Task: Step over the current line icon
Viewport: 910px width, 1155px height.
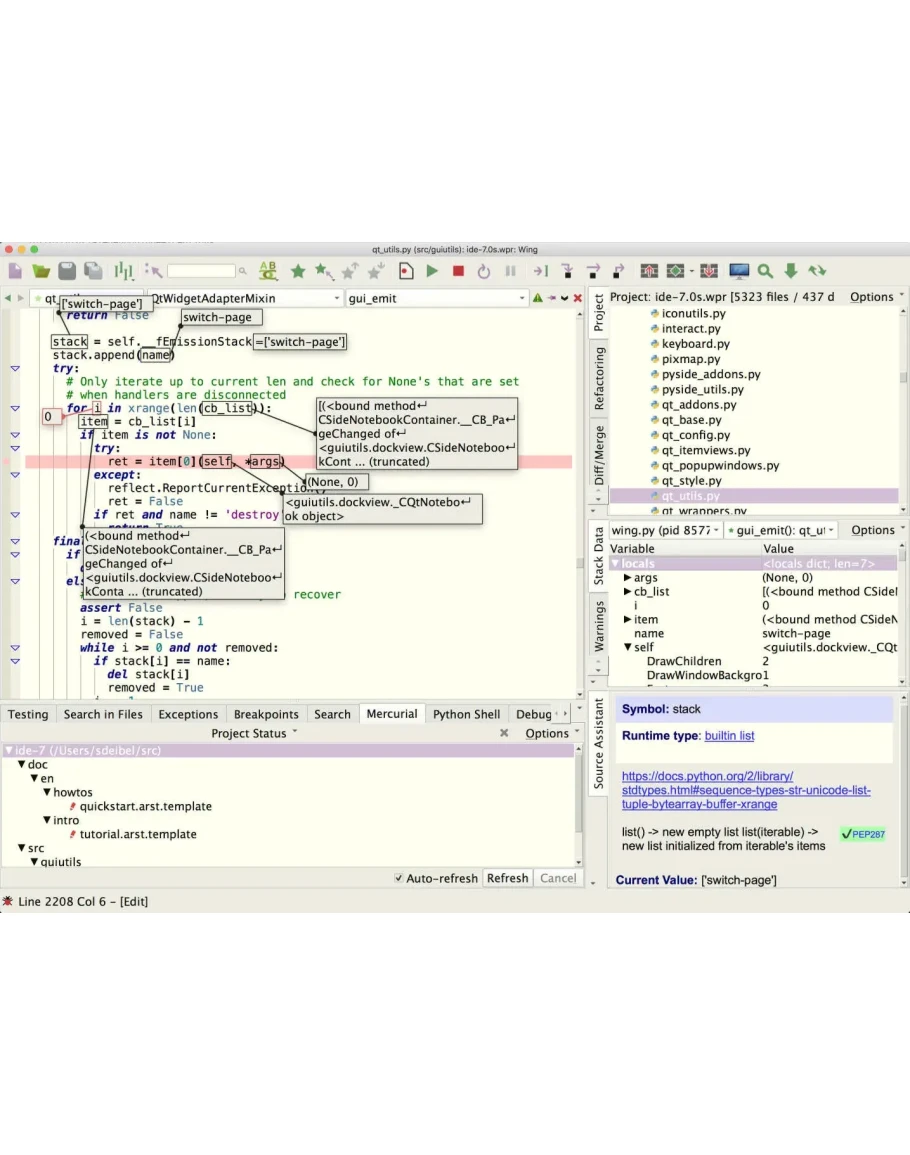Action: [593, 271]
